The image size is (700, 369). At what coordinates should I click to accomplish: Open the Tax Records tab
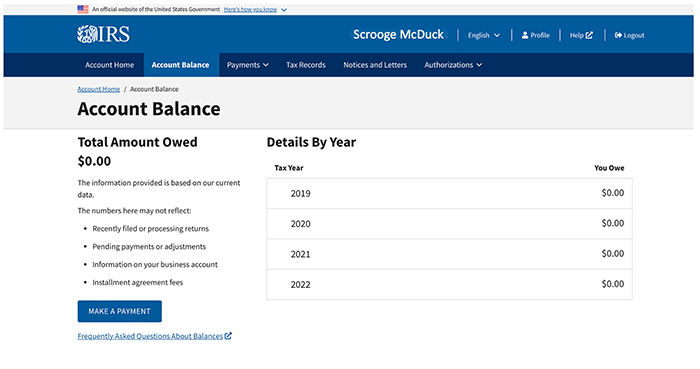point(306,65)
